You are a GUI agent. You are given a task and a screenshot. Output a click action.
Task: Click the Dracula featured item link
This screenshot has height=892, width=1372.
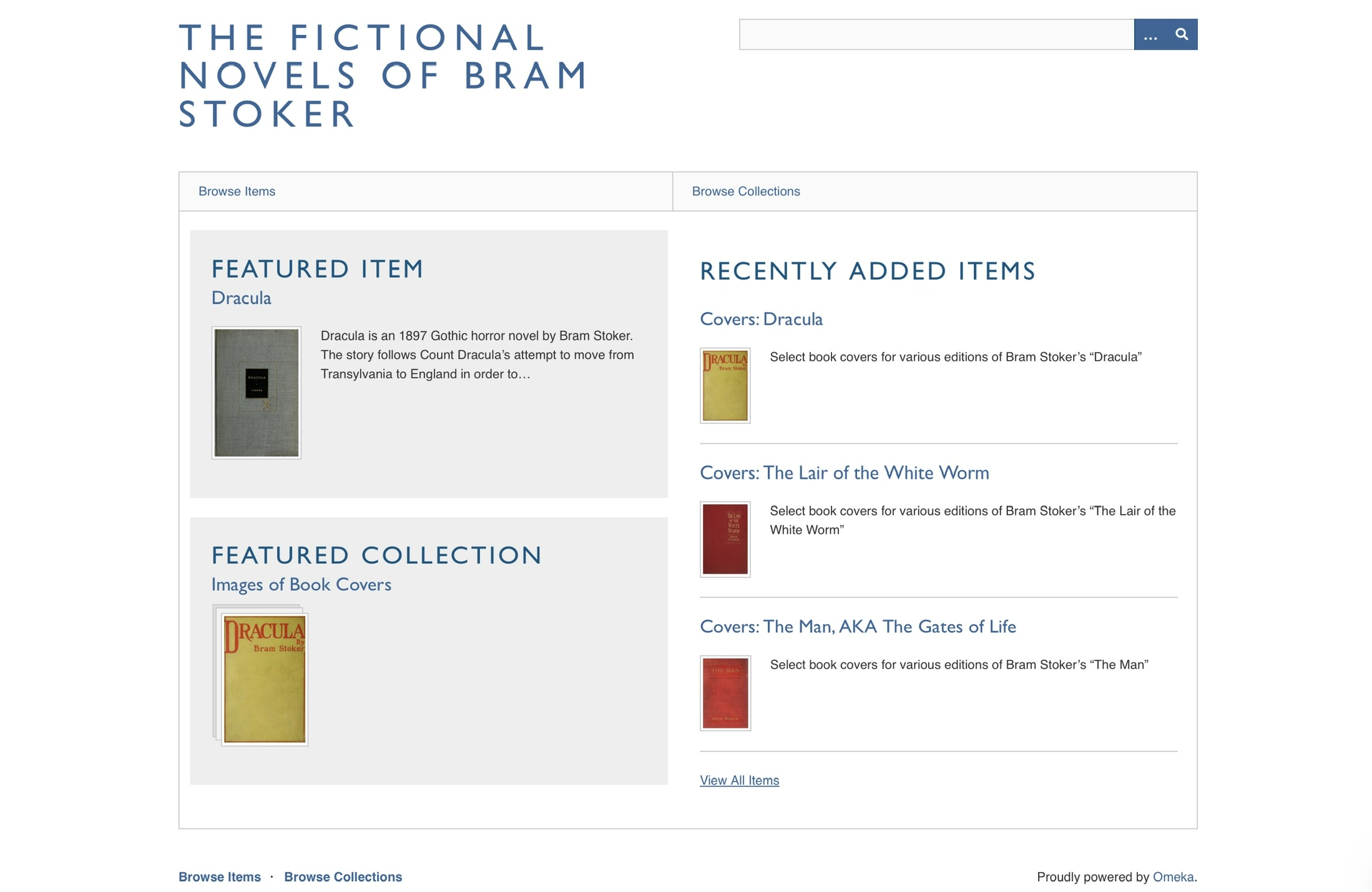point(240,298)
